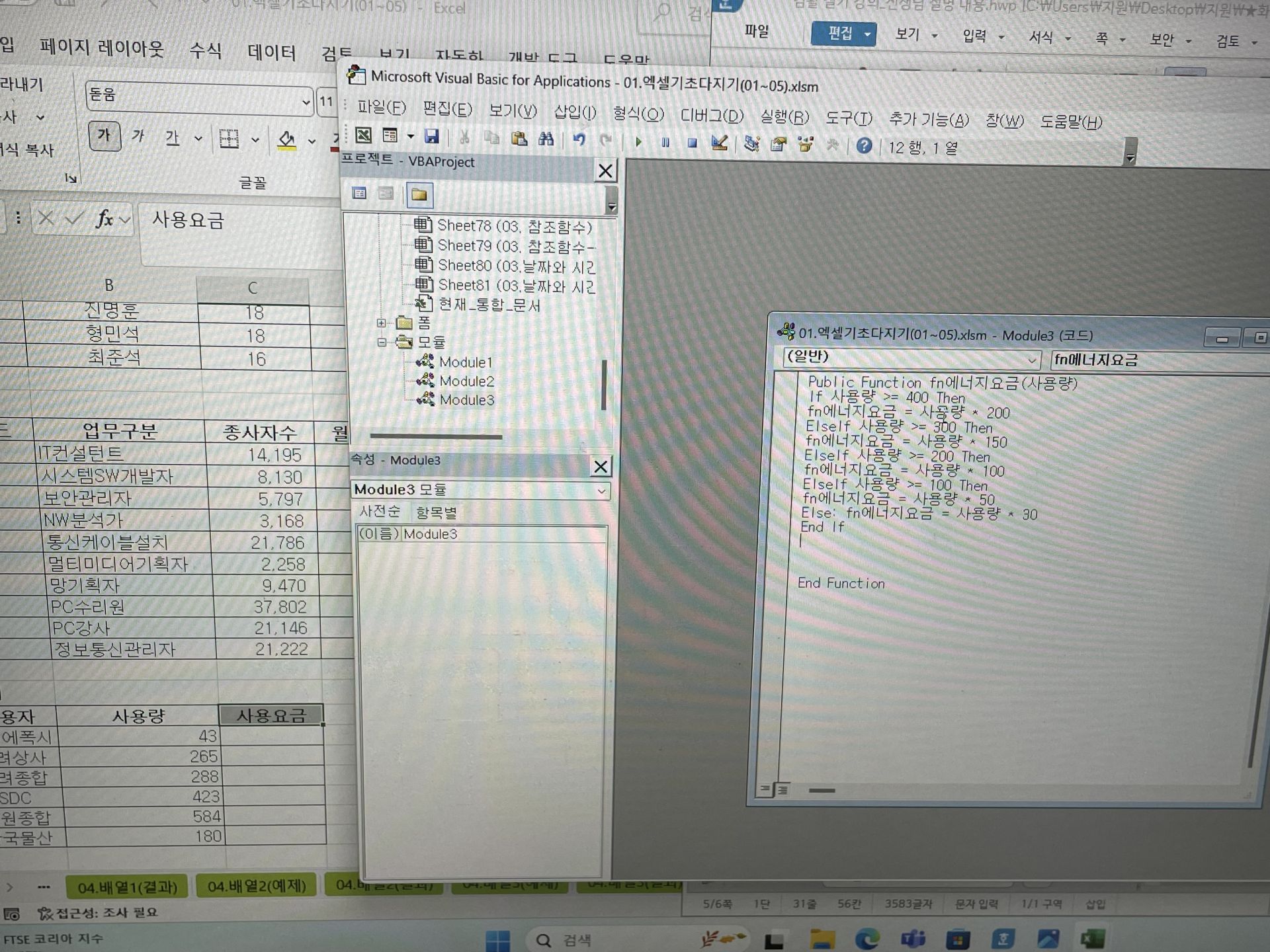This screenshot has height=952, width=1270.
Task: Click the Reset stop square icon
Action: (x=692, y=143)
